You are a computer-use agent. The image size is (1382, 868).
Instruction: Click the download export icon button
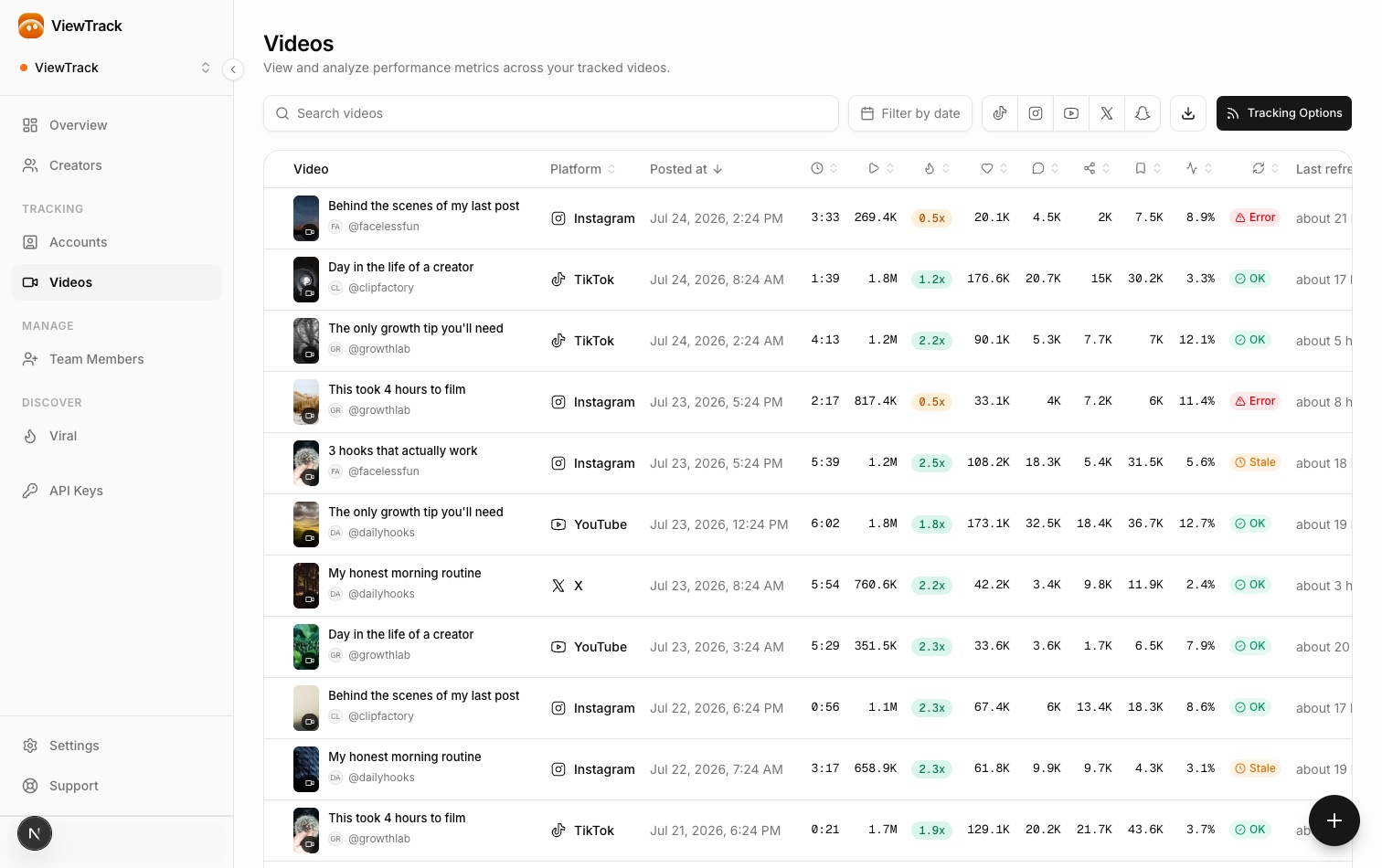[1188, 113]
